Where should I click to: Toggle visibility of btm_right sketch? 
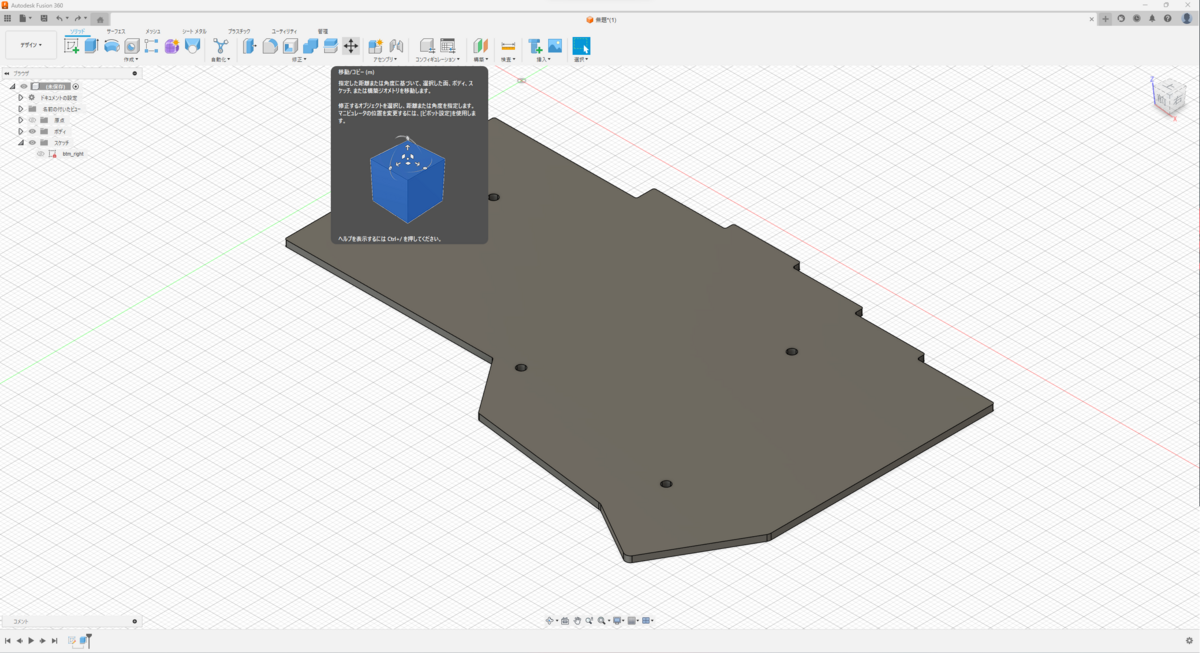[40, 154]
